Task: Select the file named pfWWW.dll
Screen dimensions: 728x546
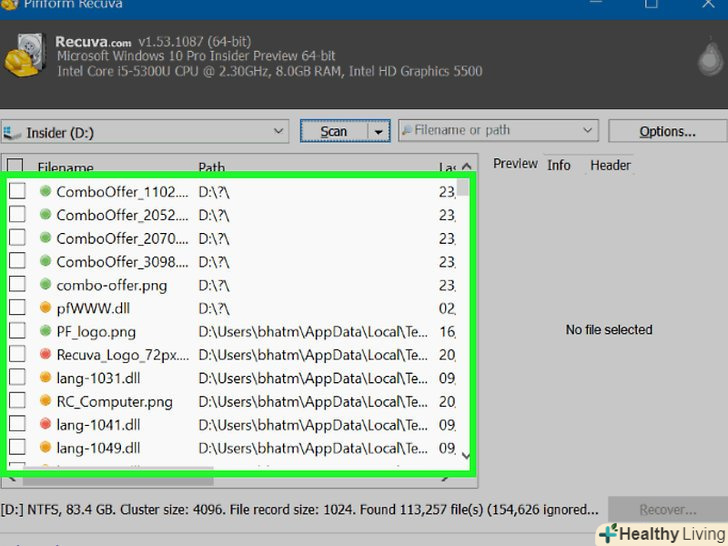Action: [x=93, y=308]
